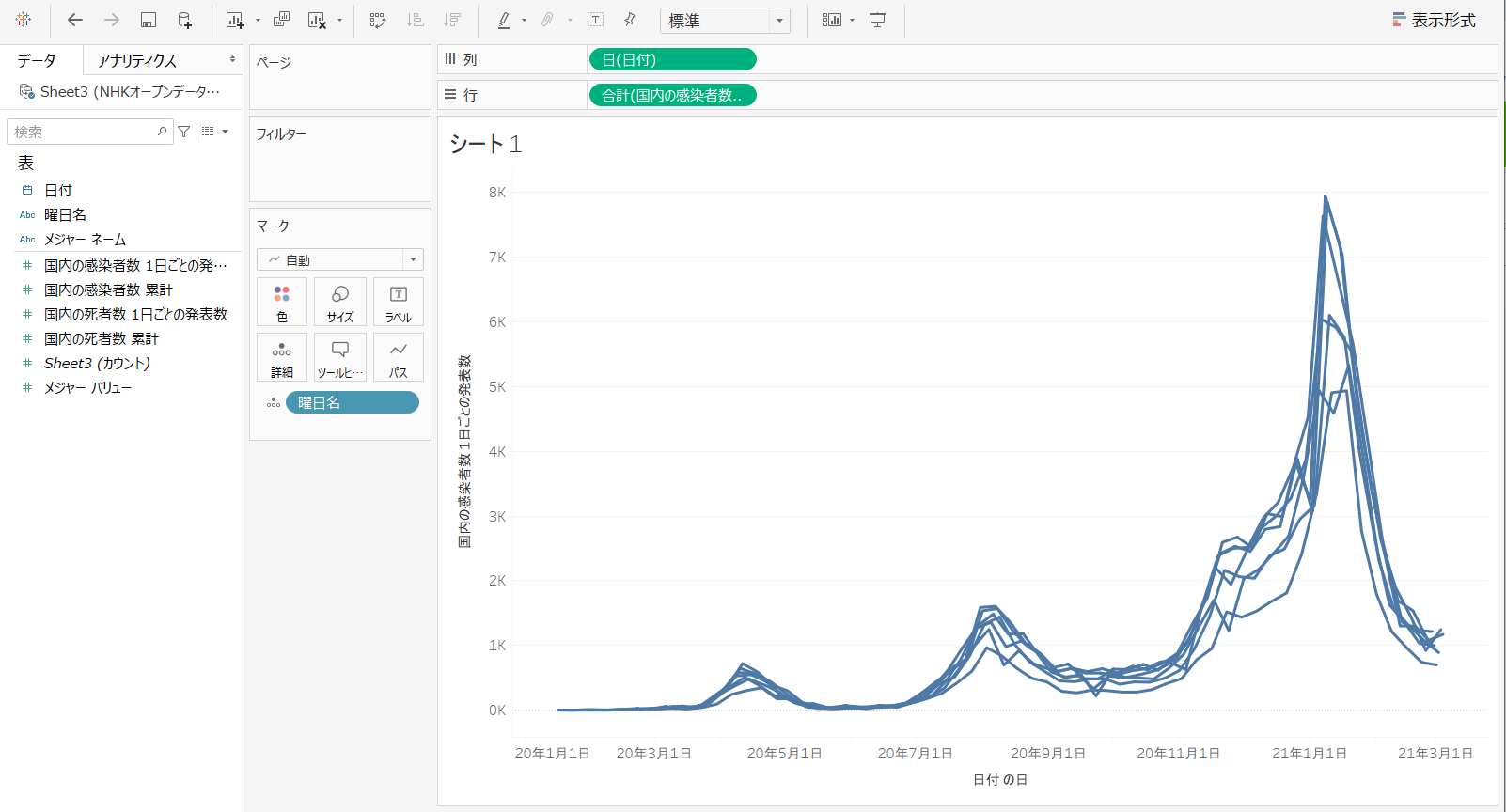Show mark labels with the T icon
The image size is (1506, 812).
click(595, 20)
